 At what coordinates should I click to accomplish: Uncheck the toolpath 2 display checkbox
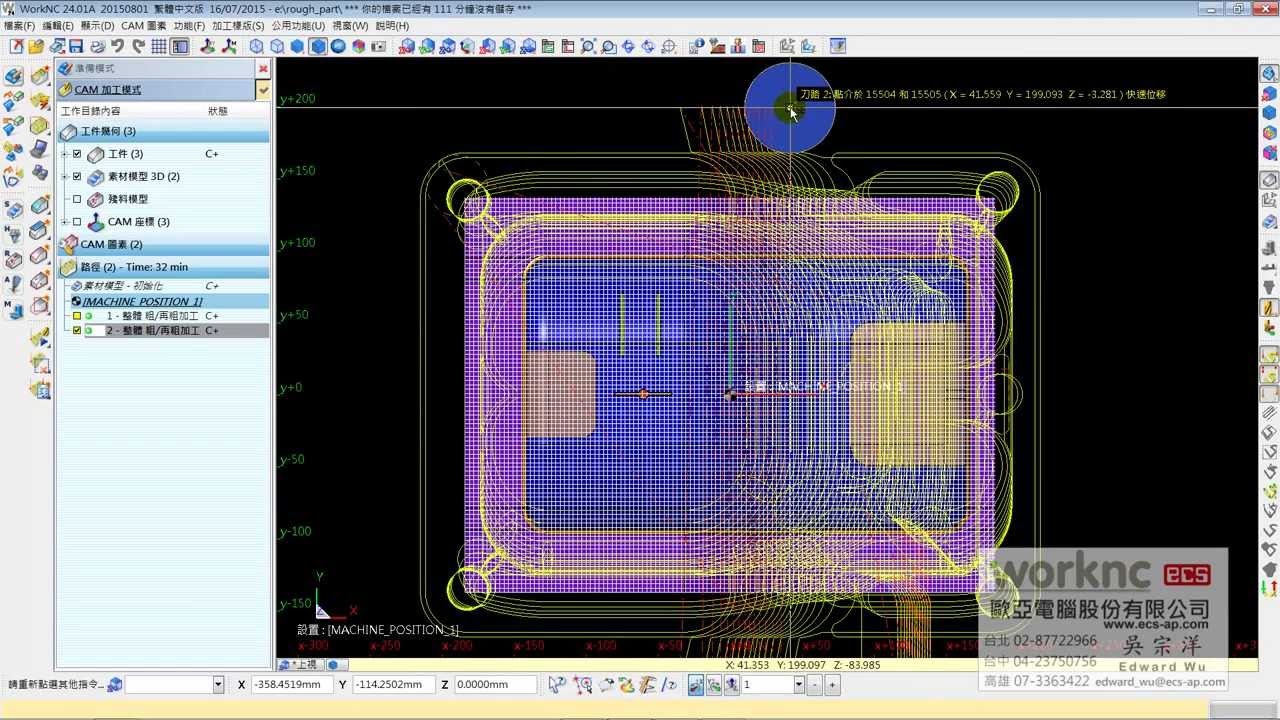click(x=77, y=330)
